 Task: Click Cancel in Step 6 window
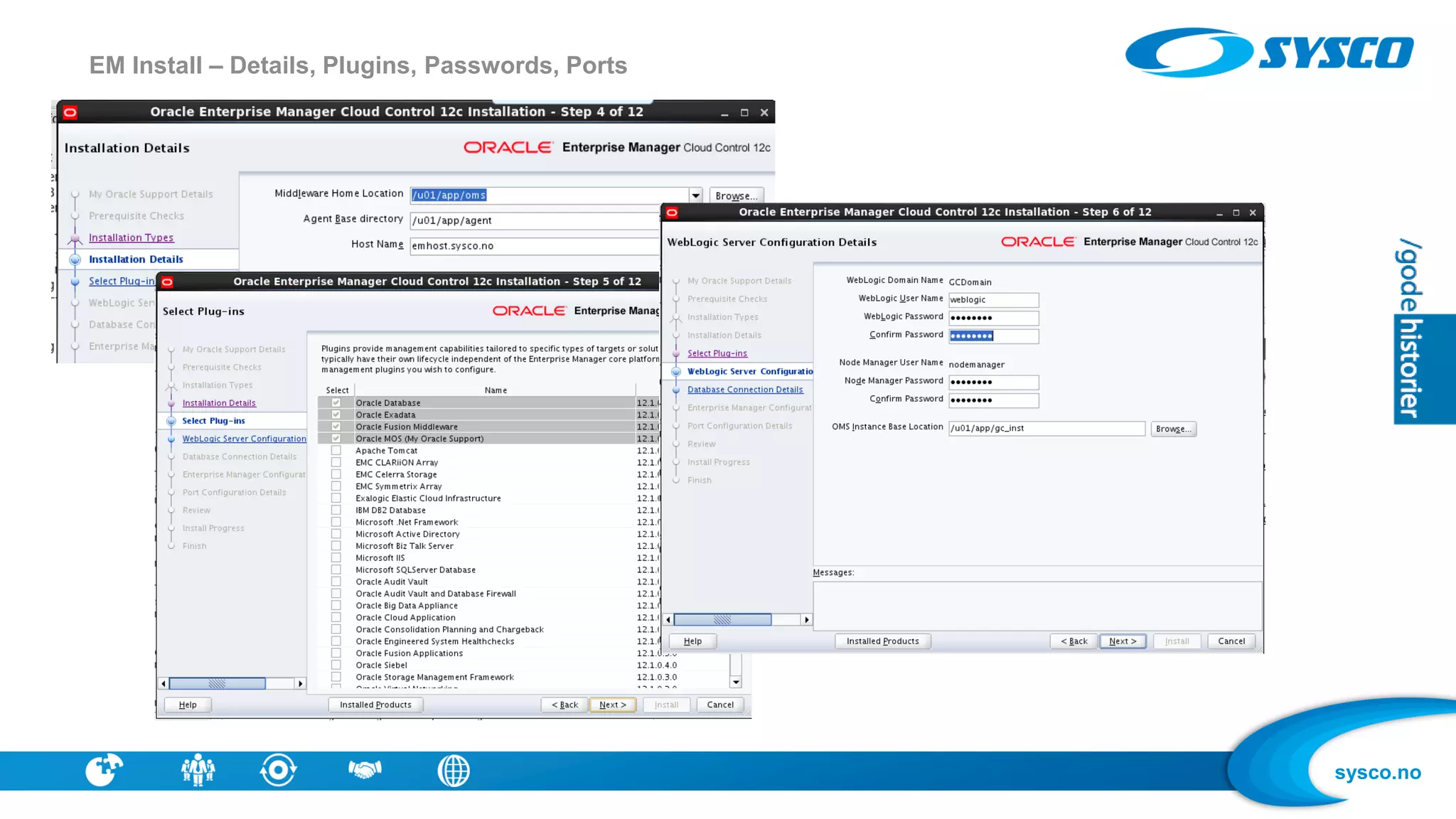(x=1231, y=641)
